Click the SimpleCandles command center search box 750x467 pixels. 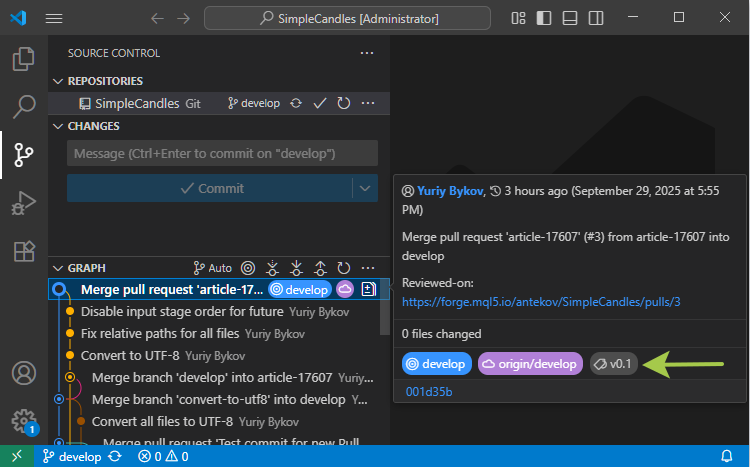[347, 18]
